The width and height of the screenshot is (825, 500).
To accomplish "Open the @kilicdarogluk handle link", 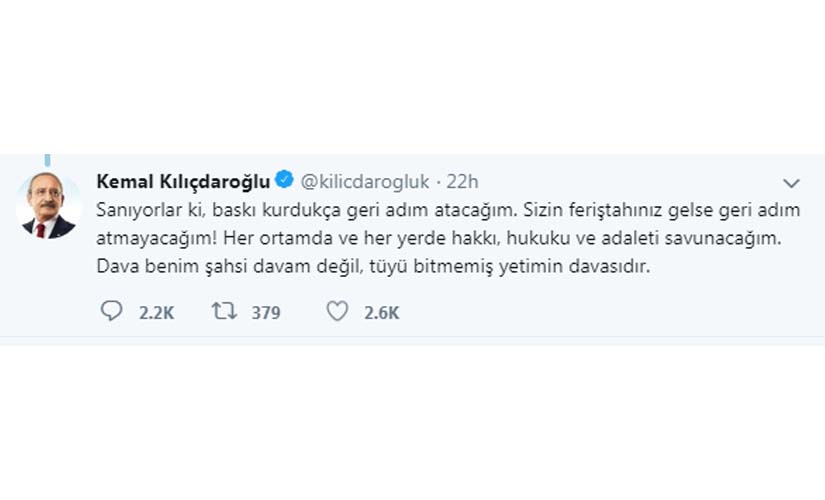I will coord(365,181).
